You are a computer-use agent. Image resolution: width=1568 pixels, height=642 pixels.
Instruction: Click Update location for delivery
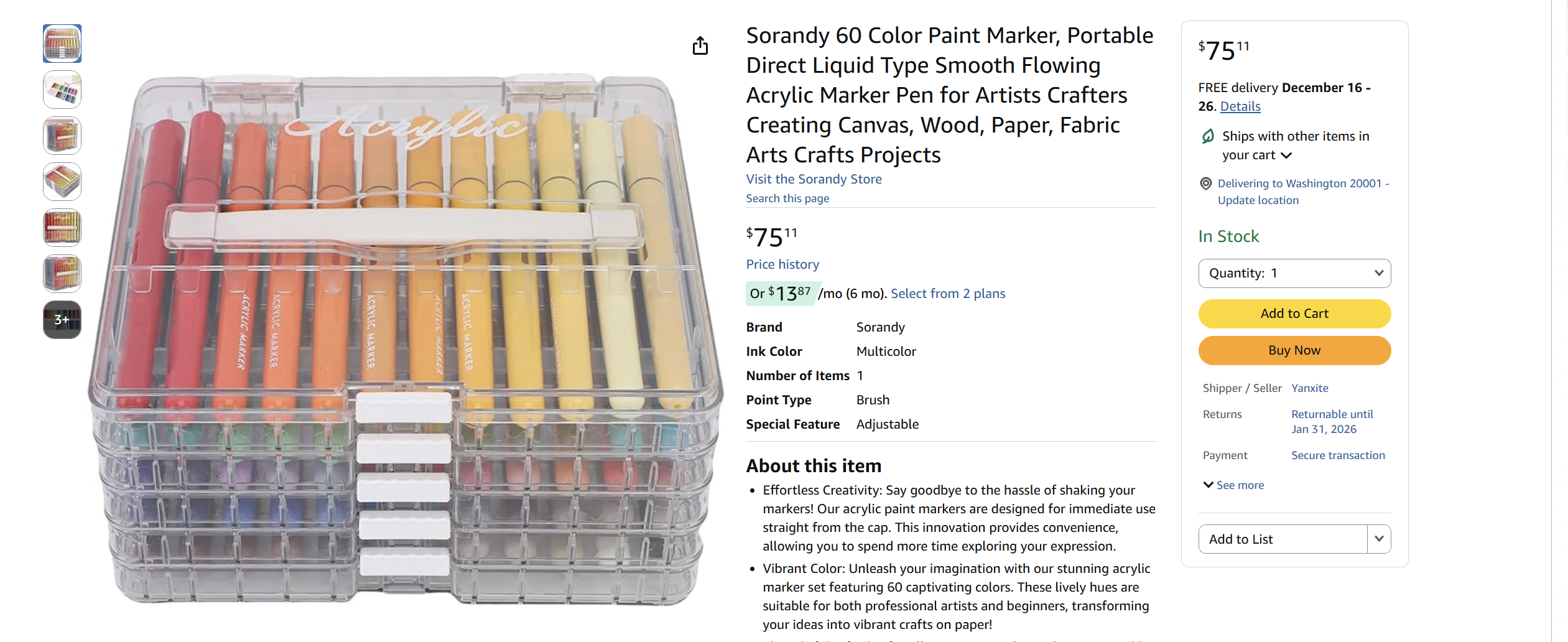click(1257, 200)
